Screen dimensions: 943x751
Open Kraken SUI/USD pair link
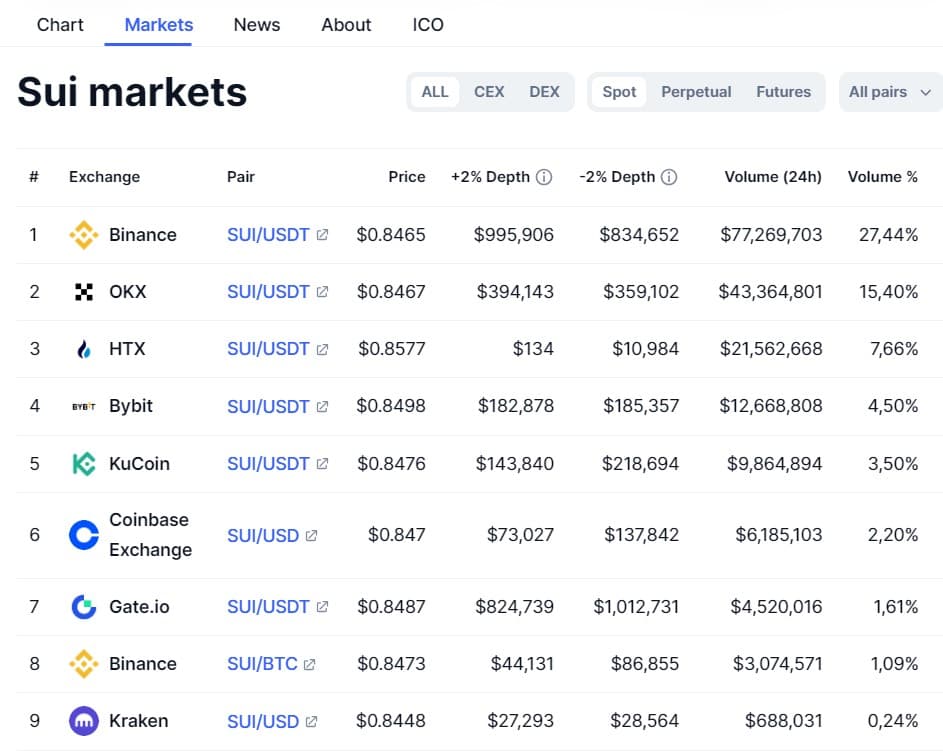pyautogui.click(x=264, y=721)
